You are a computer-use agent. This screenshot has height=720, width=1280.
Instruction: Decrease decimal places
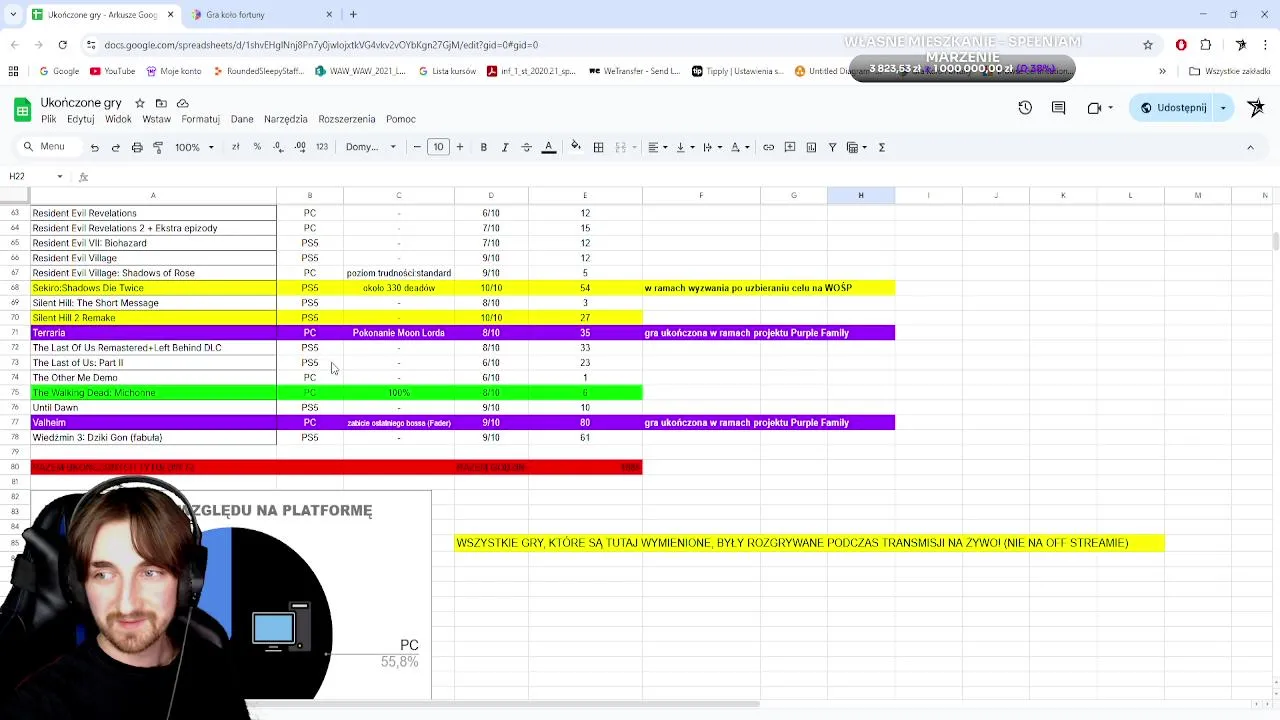pos(278,147)
